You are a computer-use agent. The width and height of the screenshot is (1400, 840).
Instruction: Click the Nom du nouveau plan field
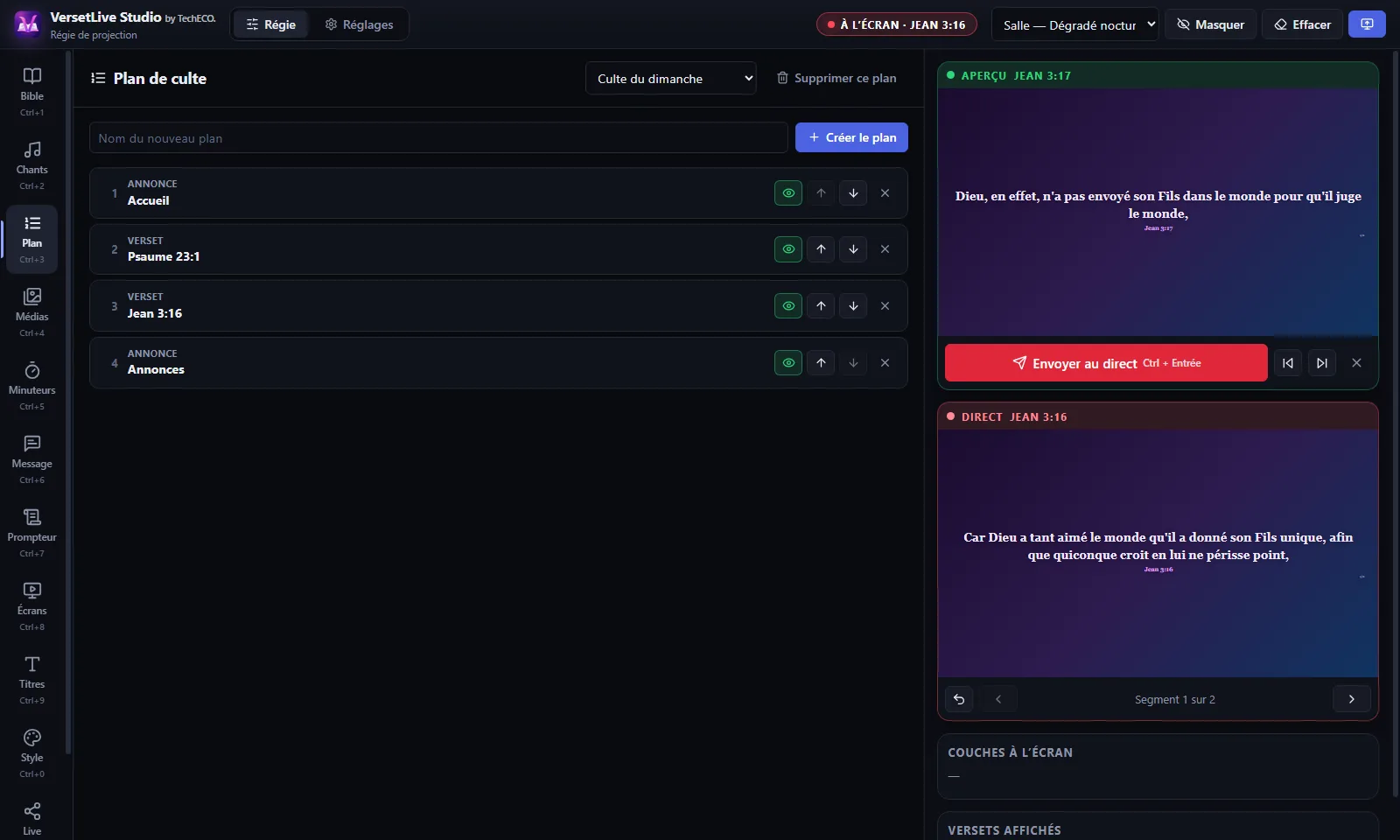(x=438, y=138)
